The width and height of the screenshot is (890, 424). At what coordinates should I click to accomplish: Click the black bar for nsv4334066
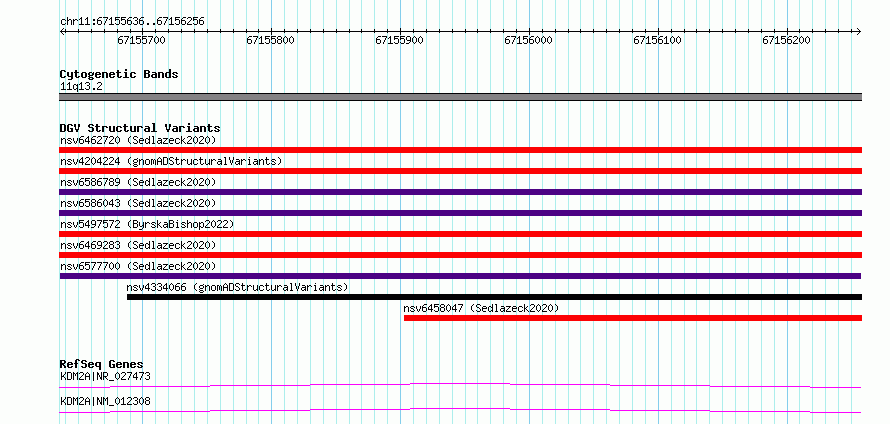tap(494, 297)
